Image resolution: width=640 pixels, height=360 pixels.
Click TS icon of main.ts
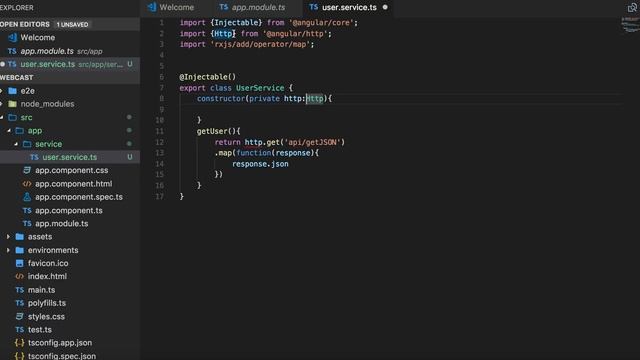[20, 290]
